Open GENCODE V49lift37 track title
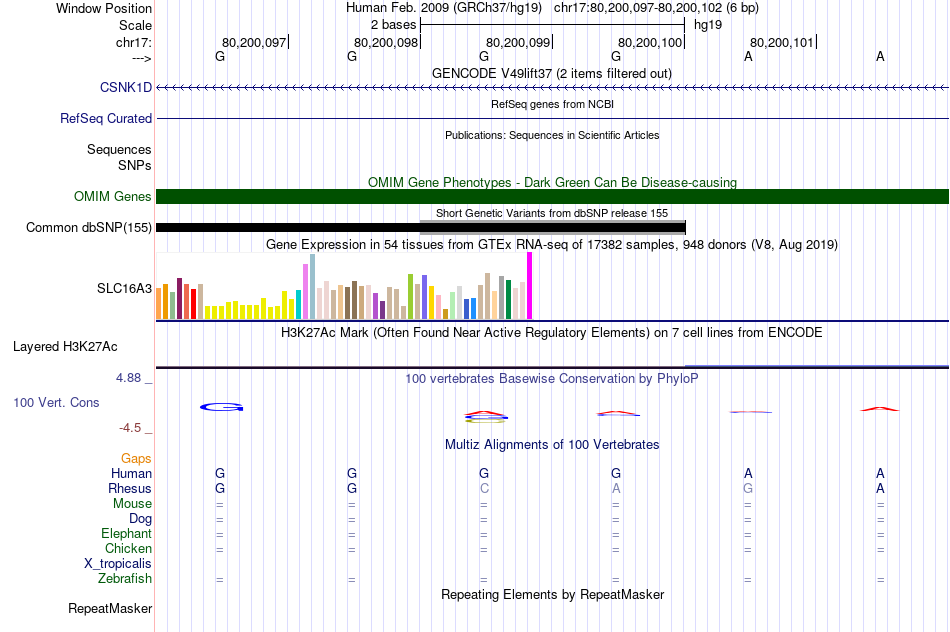 [x=551, y=73]
